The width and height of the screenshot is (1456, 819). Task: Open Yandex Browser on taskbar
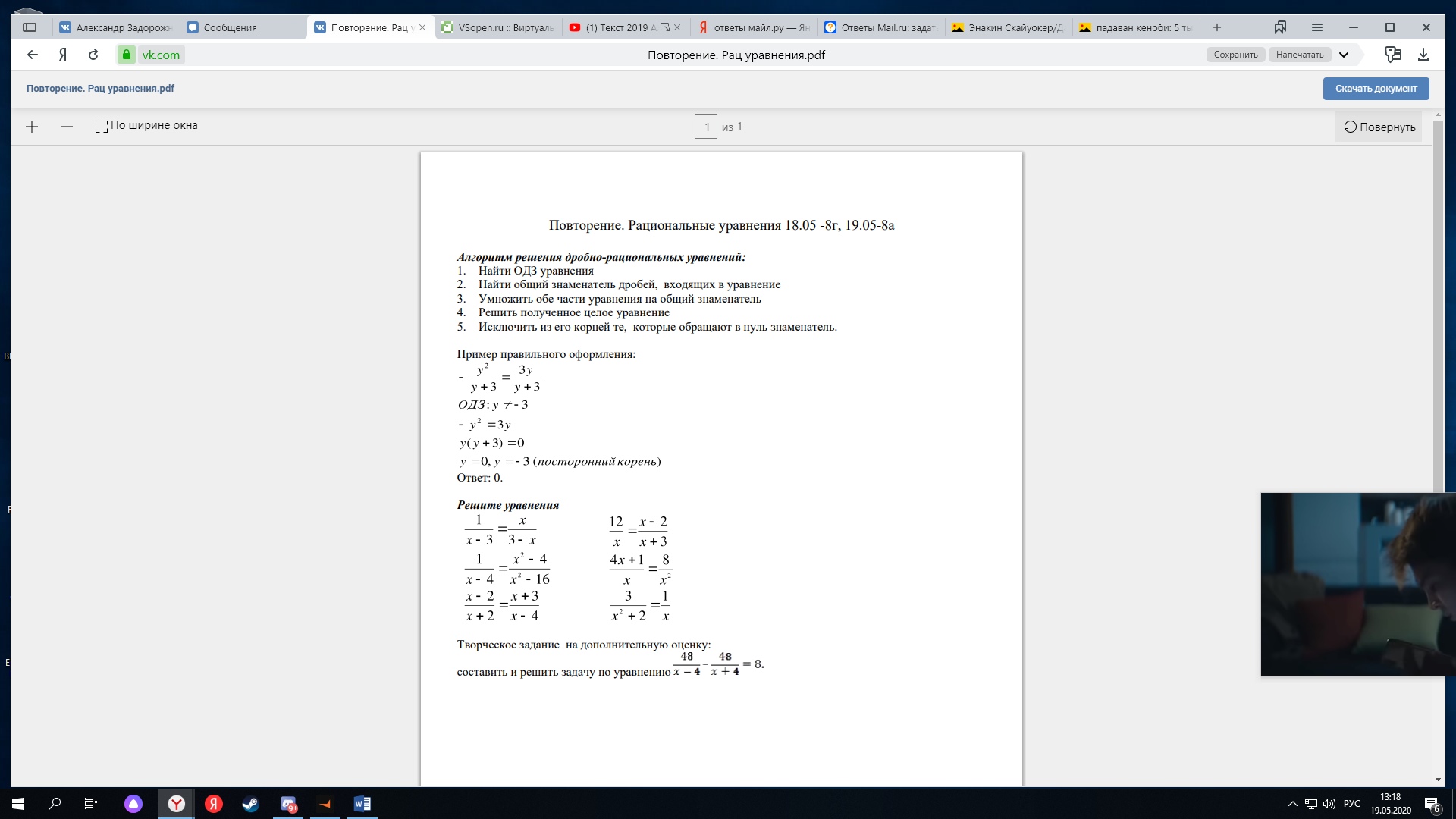pos(177,804)
